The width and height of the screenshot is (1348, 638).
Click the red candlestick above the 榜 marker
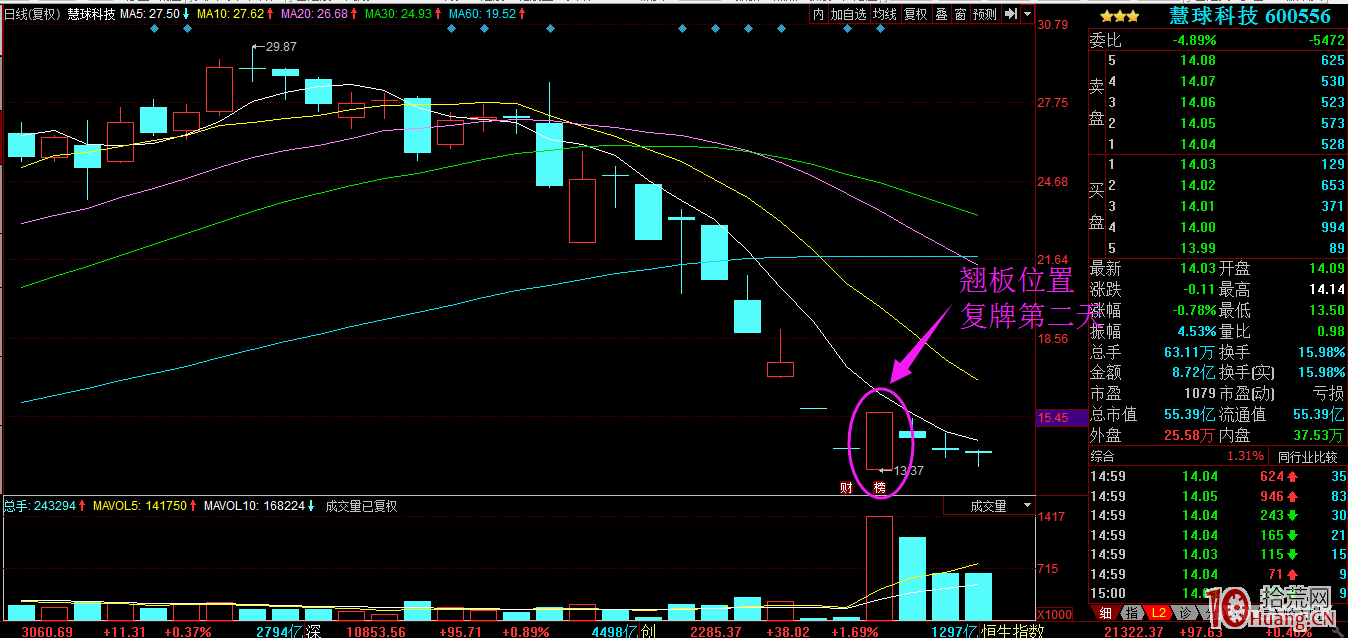pos(879,440)
